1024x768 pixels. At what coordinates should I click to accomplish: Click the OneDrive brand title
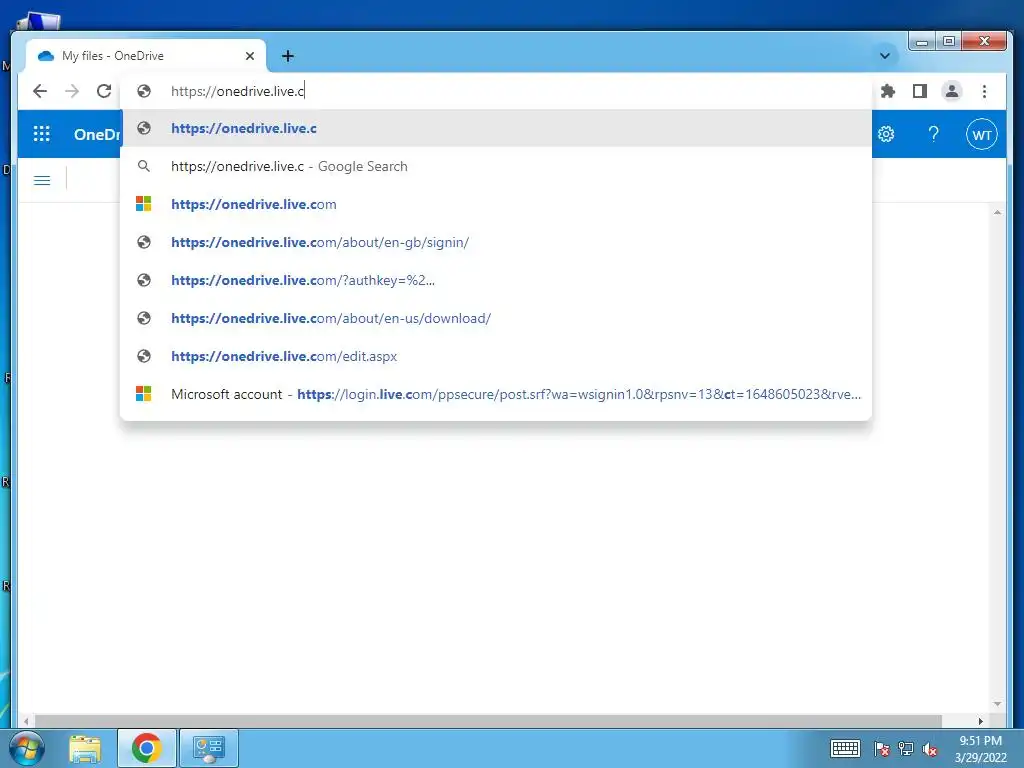click(x=97, y=135)
